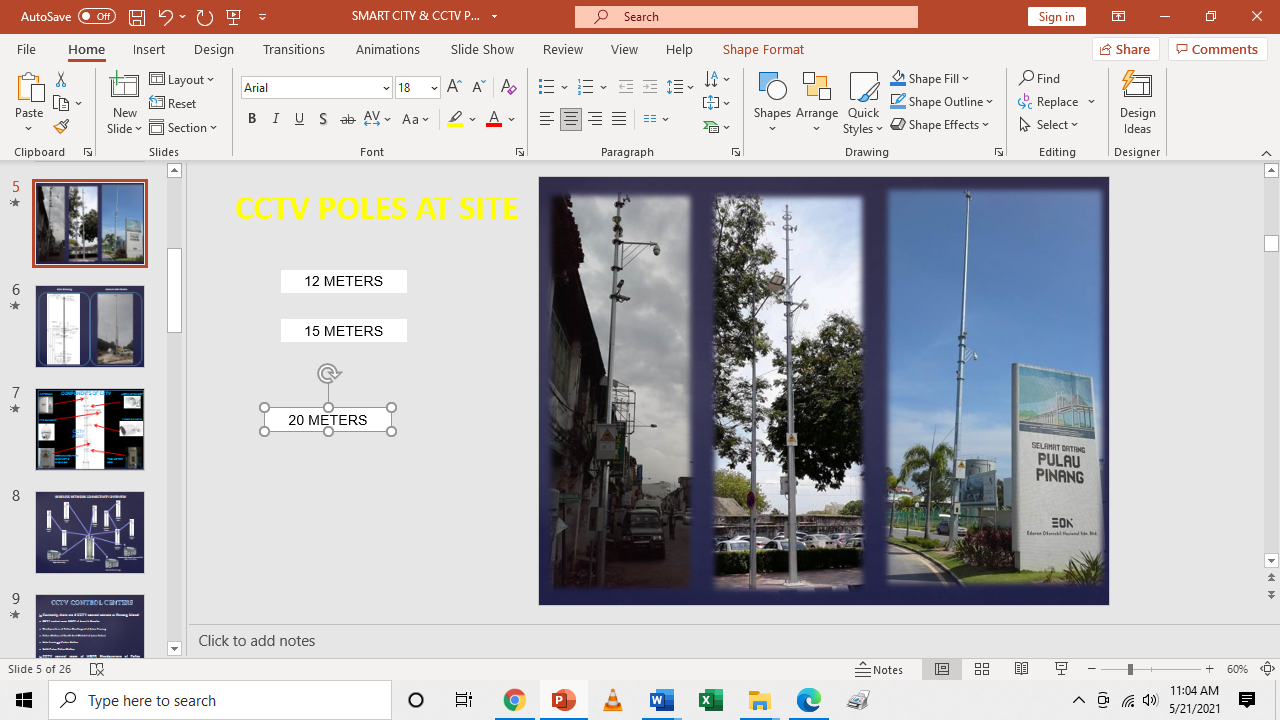The height and width of the screenshot is (720, 1280).
Task: Click the Comments button
Action: click(x=1217, y=49)
